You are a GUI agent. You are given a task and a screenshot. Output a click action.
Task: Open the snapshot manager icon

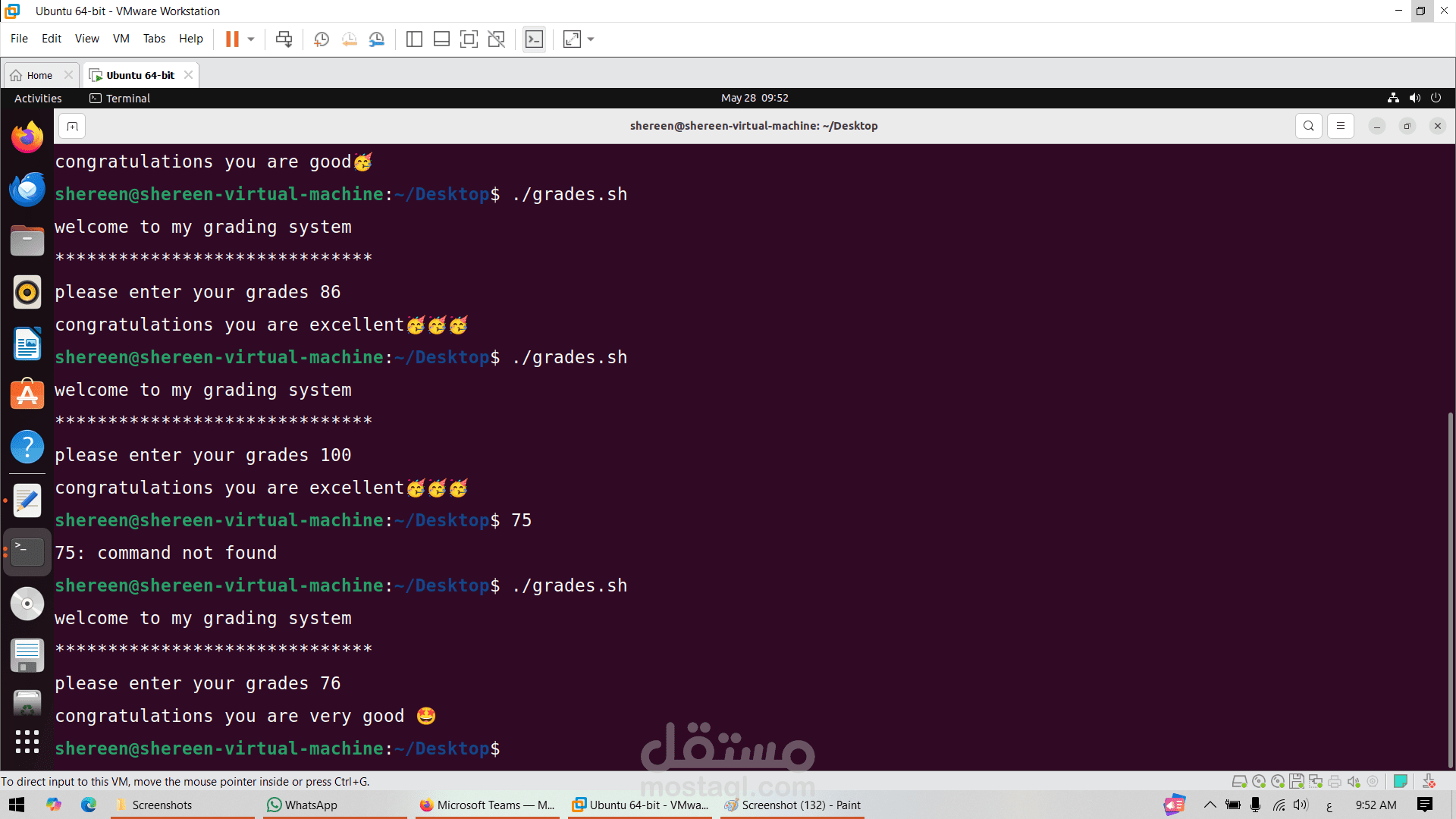pos(377,39)
